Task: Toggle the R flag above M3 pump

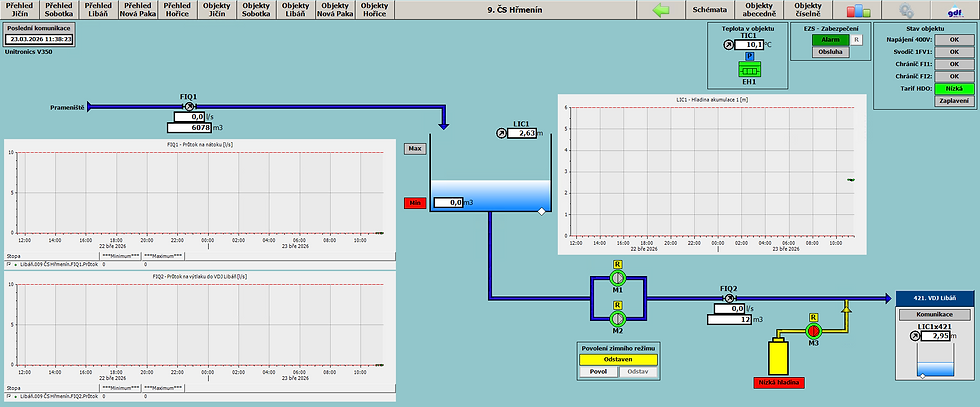Action: (x=813, y=317)
